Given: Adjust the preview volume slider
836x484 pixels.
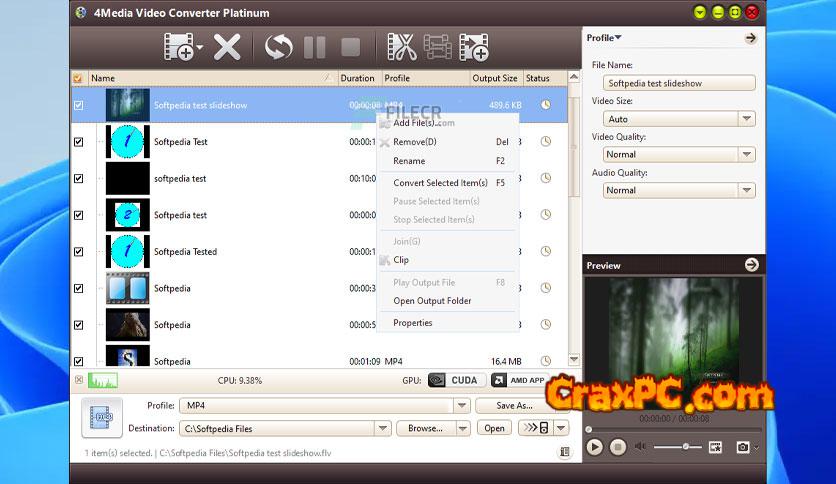Looking at the screenshot, I should [x=678, y=447].
